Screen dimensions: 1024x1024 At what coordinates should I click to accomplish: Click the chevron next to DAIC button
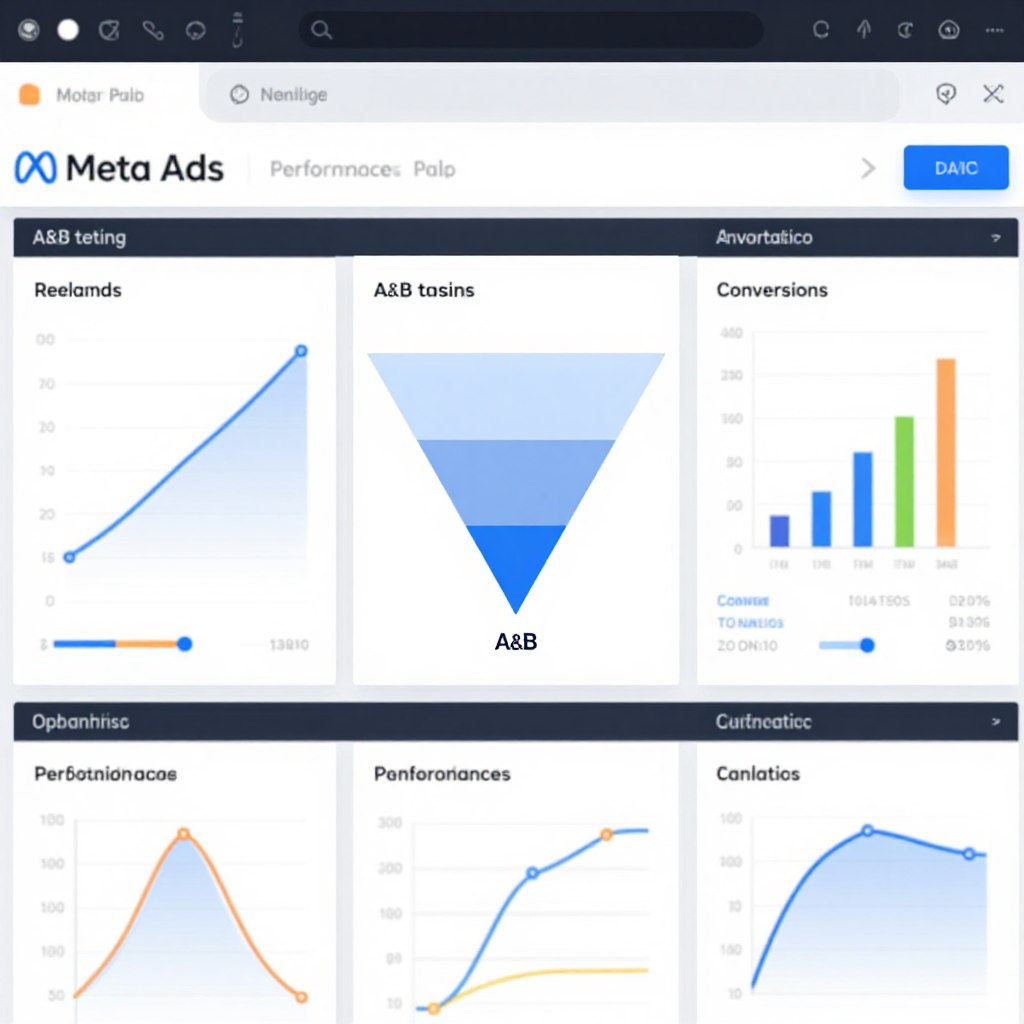pyautogui.click(x=868, y=168)
